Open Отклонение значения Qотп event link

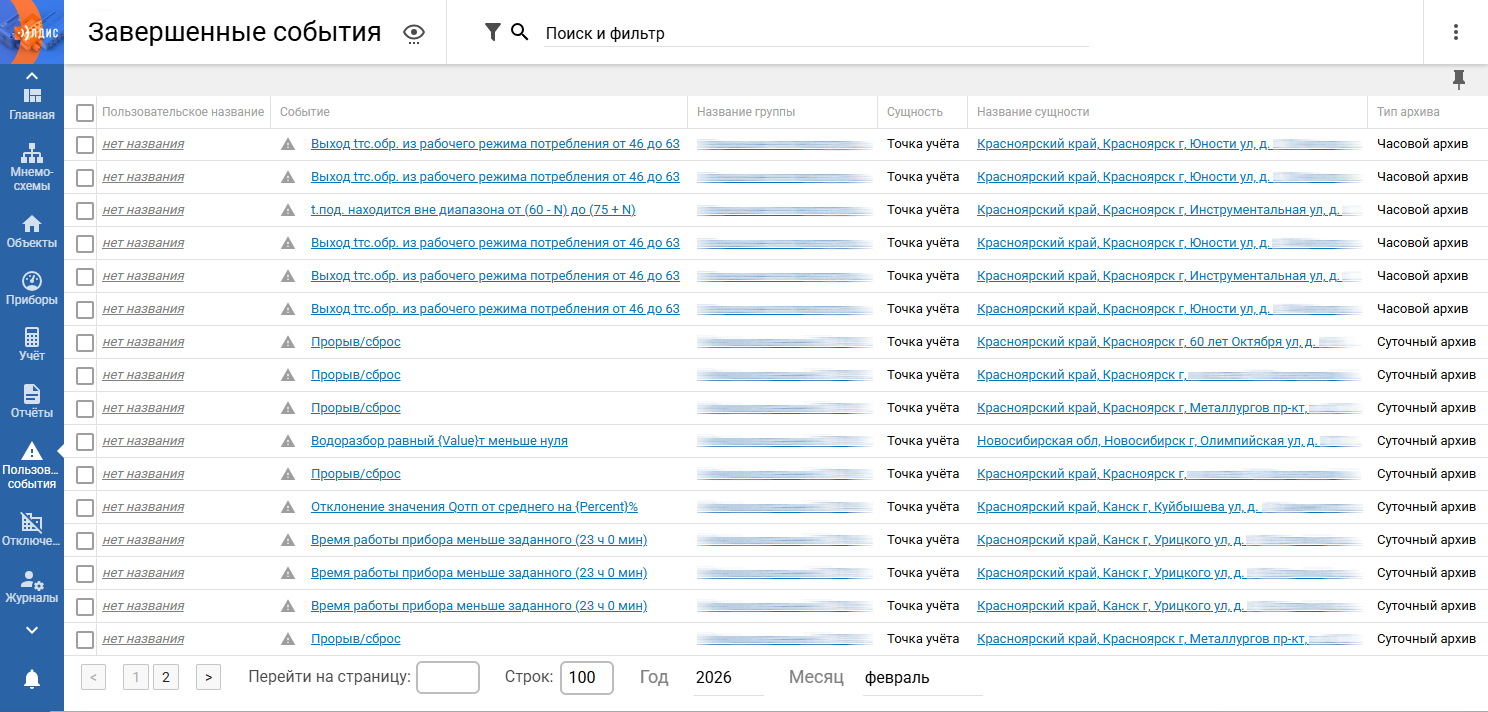474,507
